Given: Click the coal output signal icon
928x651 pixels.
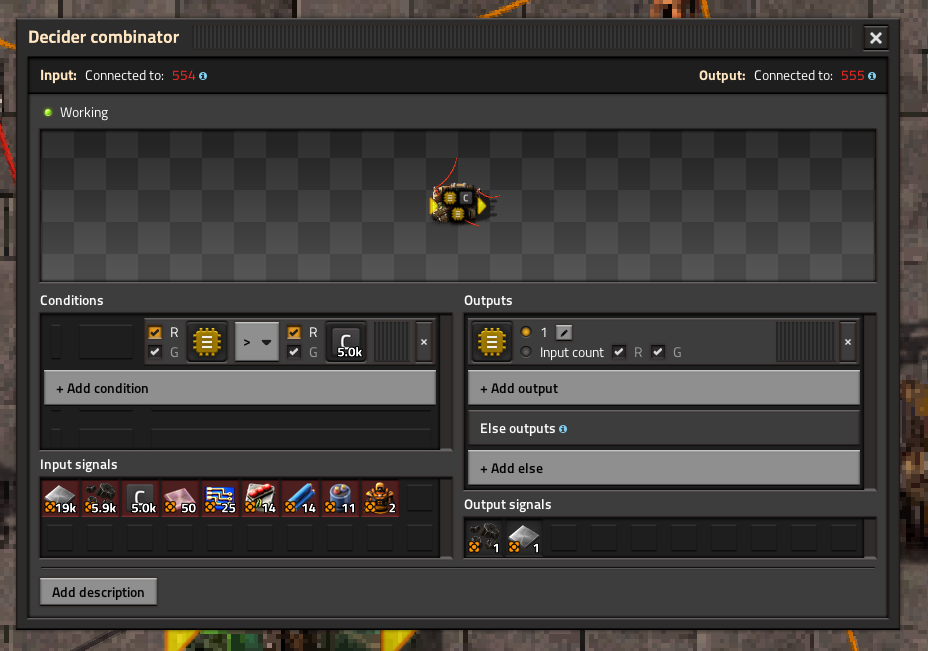Looking at the screenshot, I should [484, 537].
